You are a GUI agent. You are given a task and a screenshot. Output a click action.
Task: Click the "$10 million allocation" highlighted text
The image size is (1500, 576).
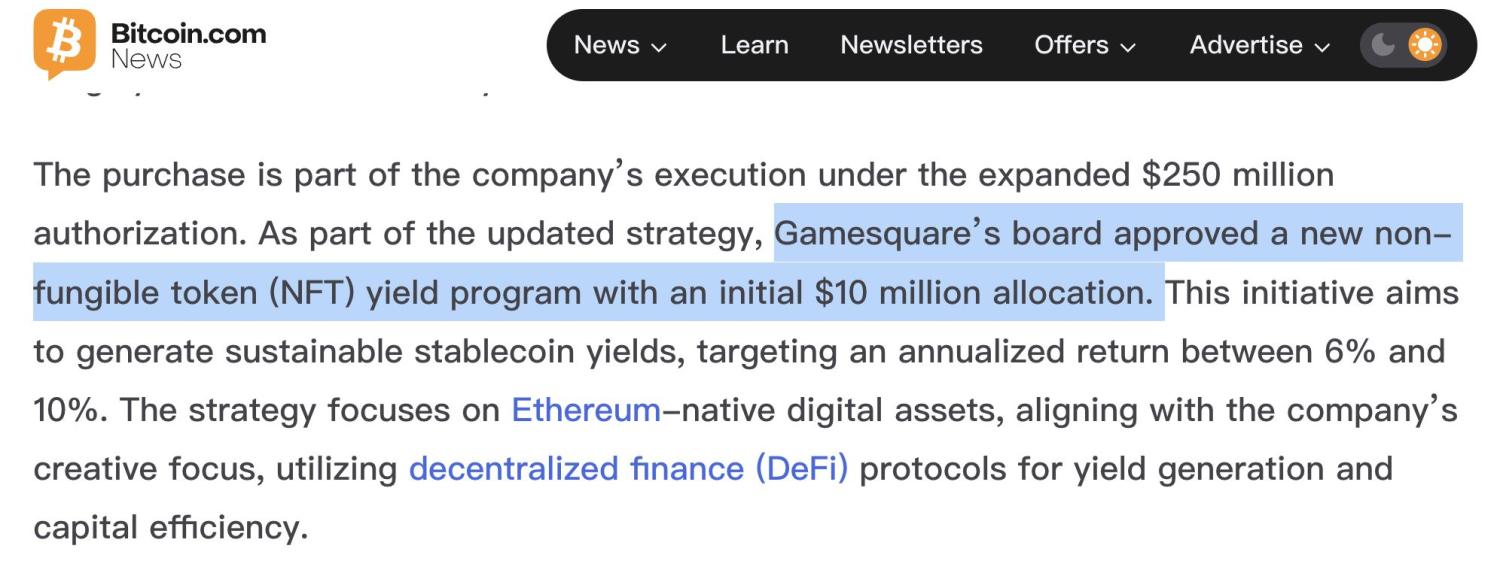pyautogui.click(x=984, y=293)
